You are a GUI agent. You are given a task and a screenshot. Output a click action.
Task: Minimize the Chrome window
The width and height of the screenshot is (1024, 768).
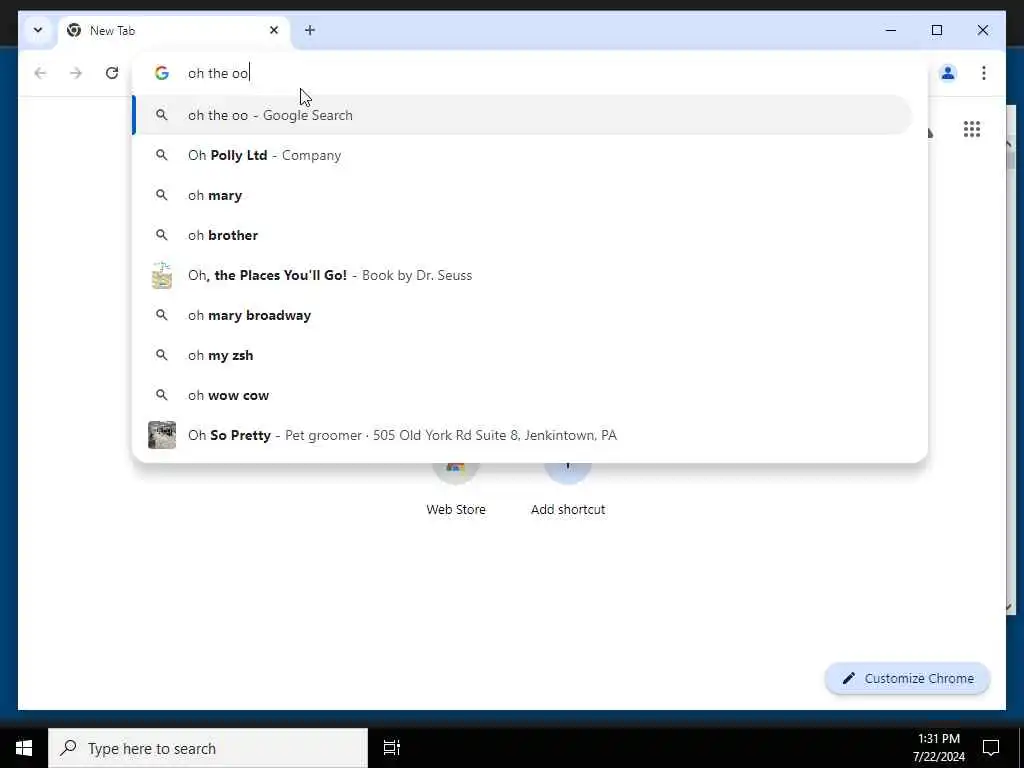891,30
